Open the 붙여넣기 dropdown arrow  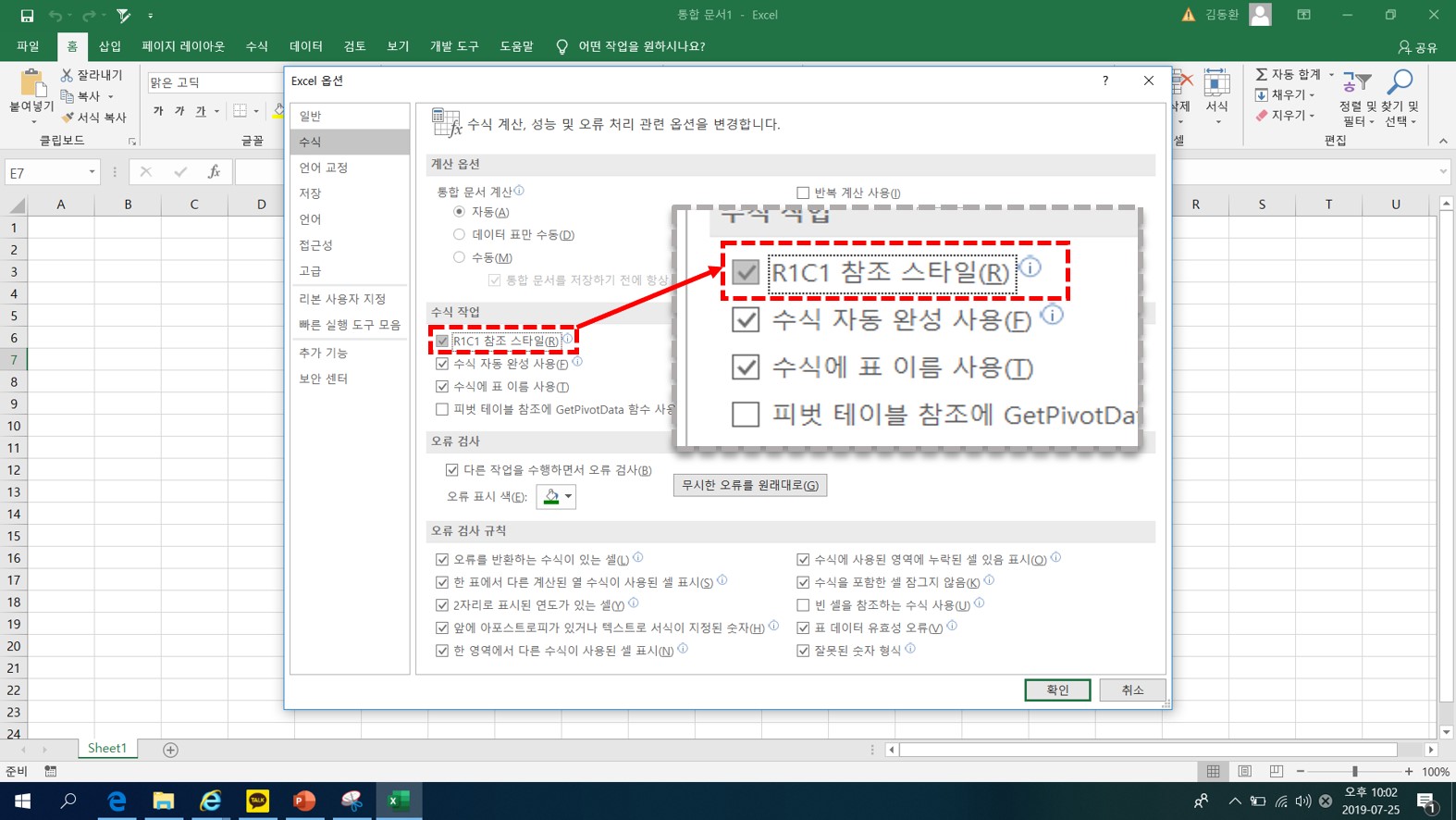pos(33,122)
